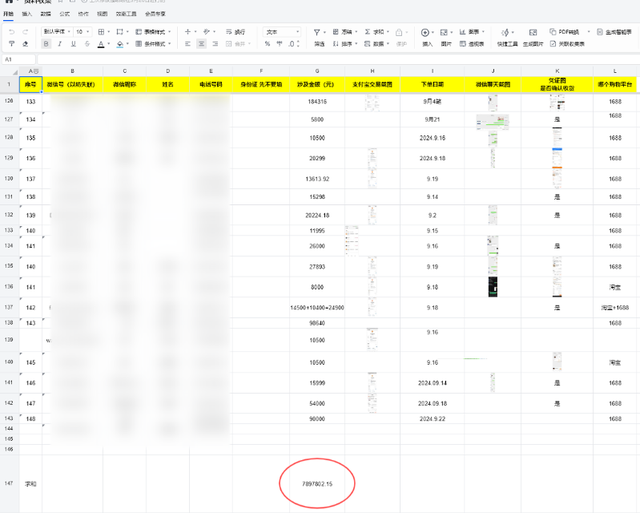Click the 合并 merge cells button
640x513 pixels.
pyautogui.click(x=238, y=44)
